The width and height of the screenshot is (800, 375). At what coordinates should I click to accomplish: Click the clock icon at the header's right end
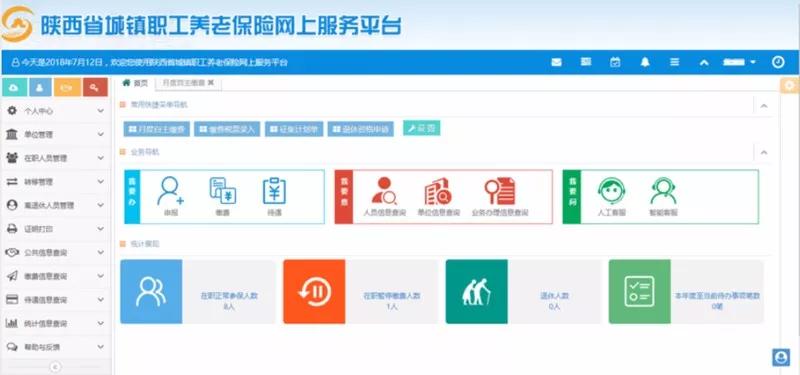coord(778,62)
